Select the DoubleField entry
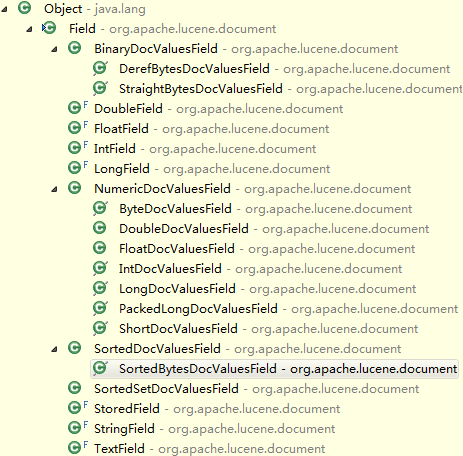 (x=219, y=109)
